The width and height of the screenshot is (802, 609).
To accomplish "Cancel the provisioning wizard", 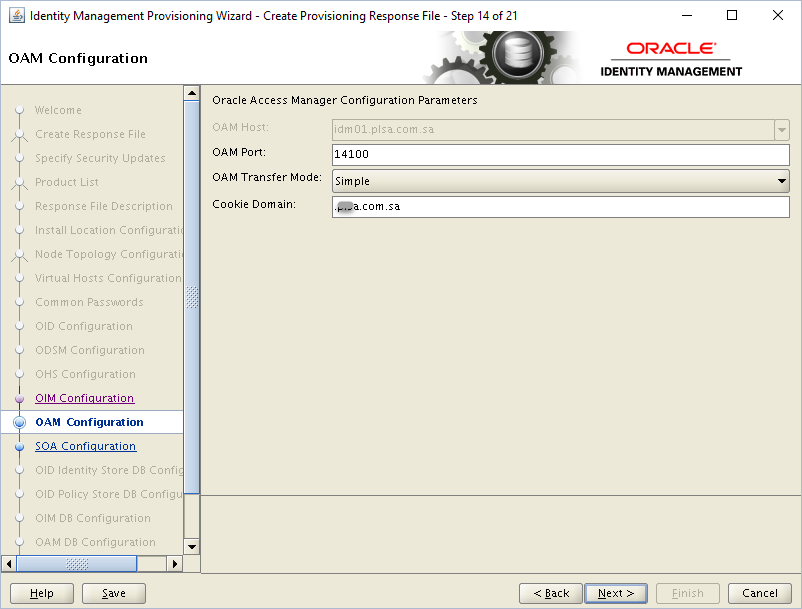I will pyautogui.click(x=759, y=592).
